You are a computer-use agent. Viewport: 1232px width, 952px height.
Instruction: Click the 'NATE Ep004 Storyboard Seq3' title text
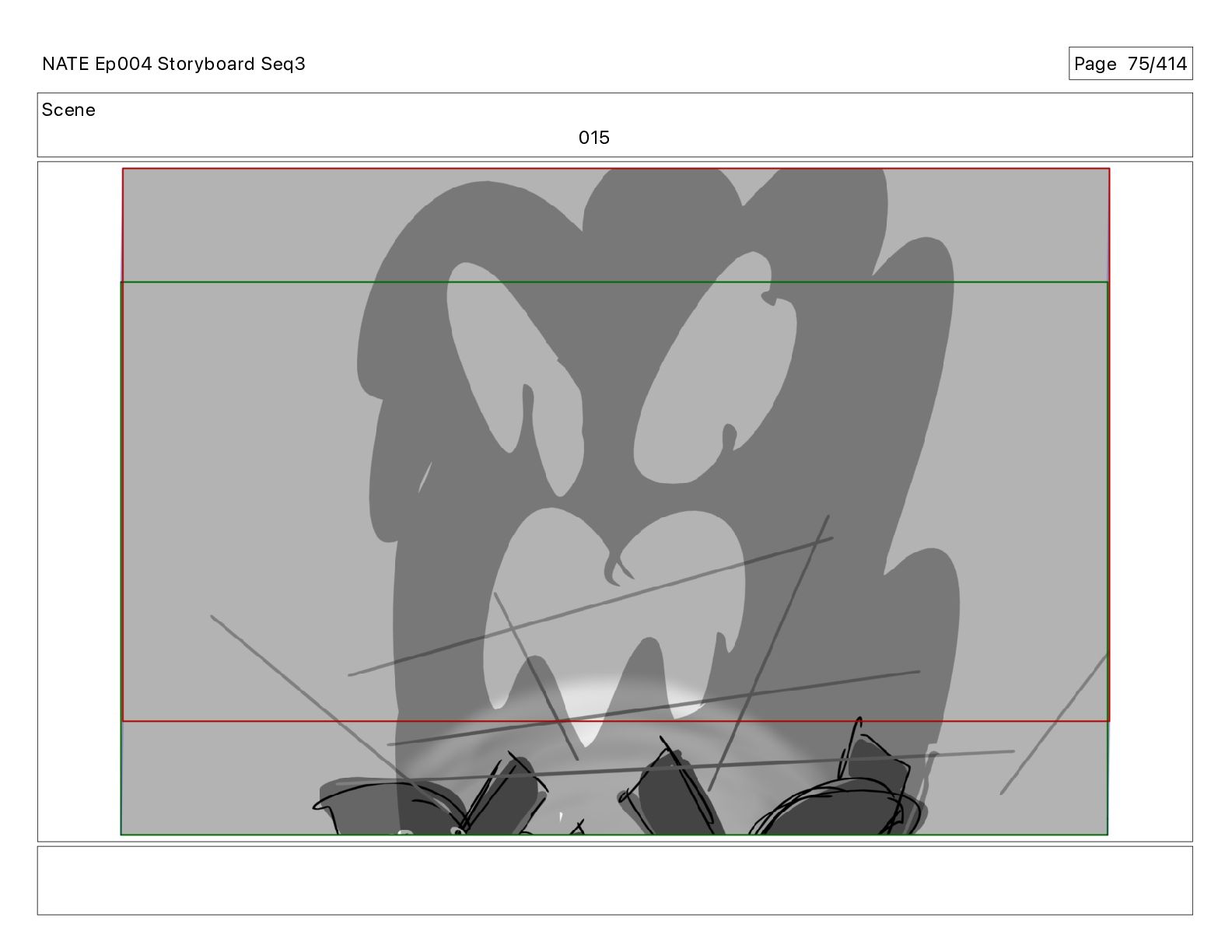pyautogui.click(x=173, y=64)
